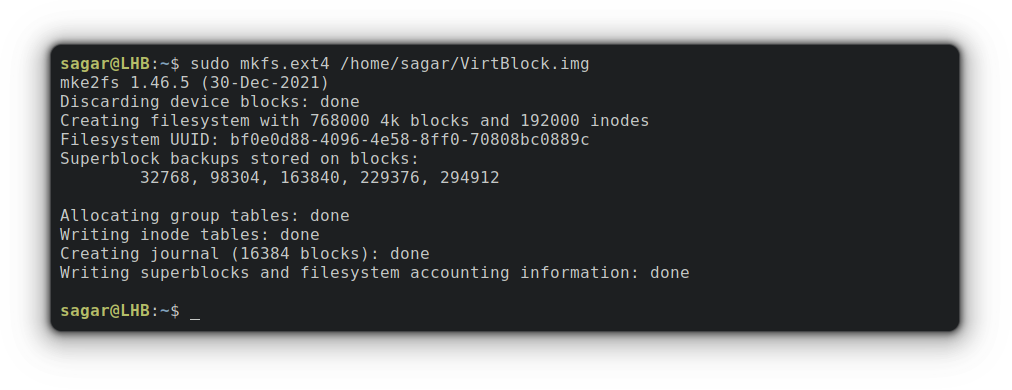Screen dimensions: 1012x390
Task: Click the Writing superblocks accounting line
Action: coord(374,272)
